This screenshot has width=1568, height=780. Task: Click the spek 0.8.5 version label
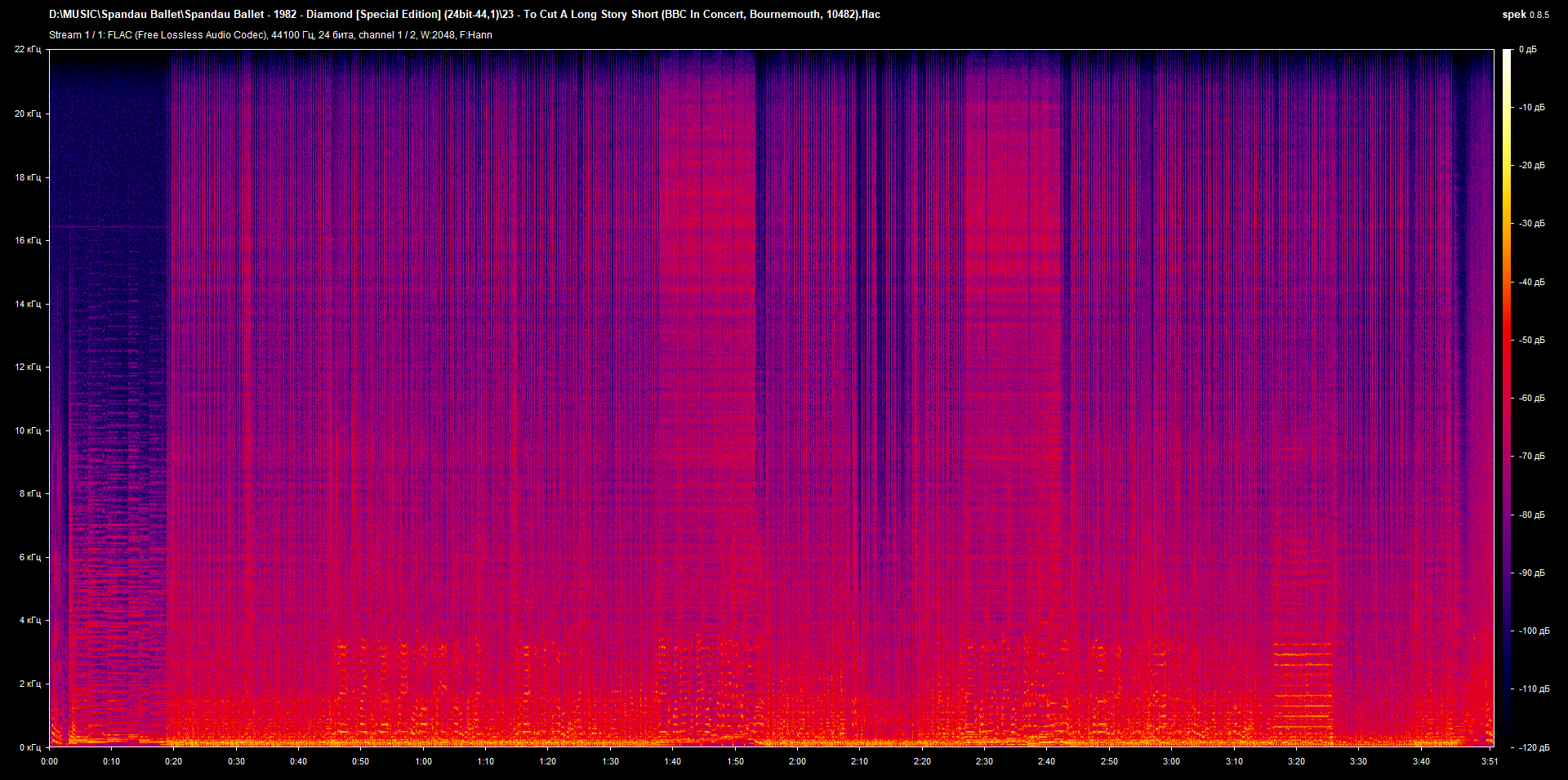pyautogui.click(x=1525, y=15)
